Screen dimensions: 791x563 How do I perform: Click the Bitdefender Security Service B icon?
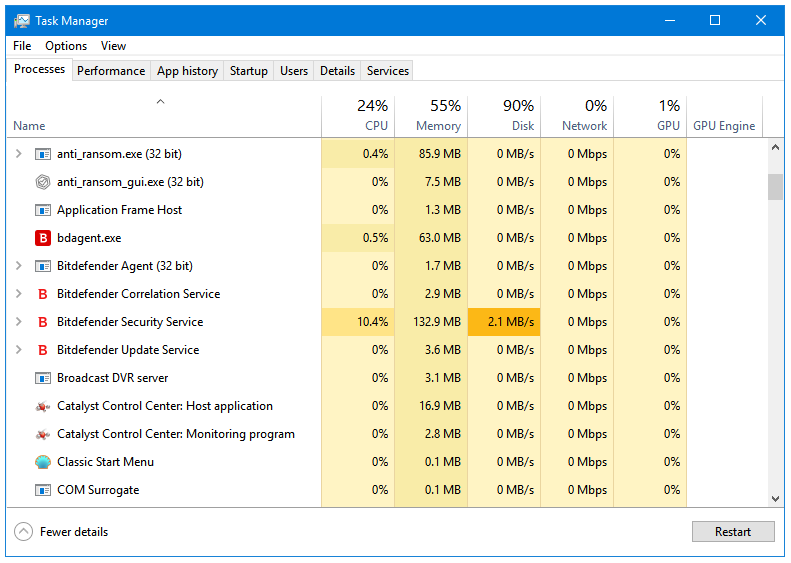click(43, 322)
